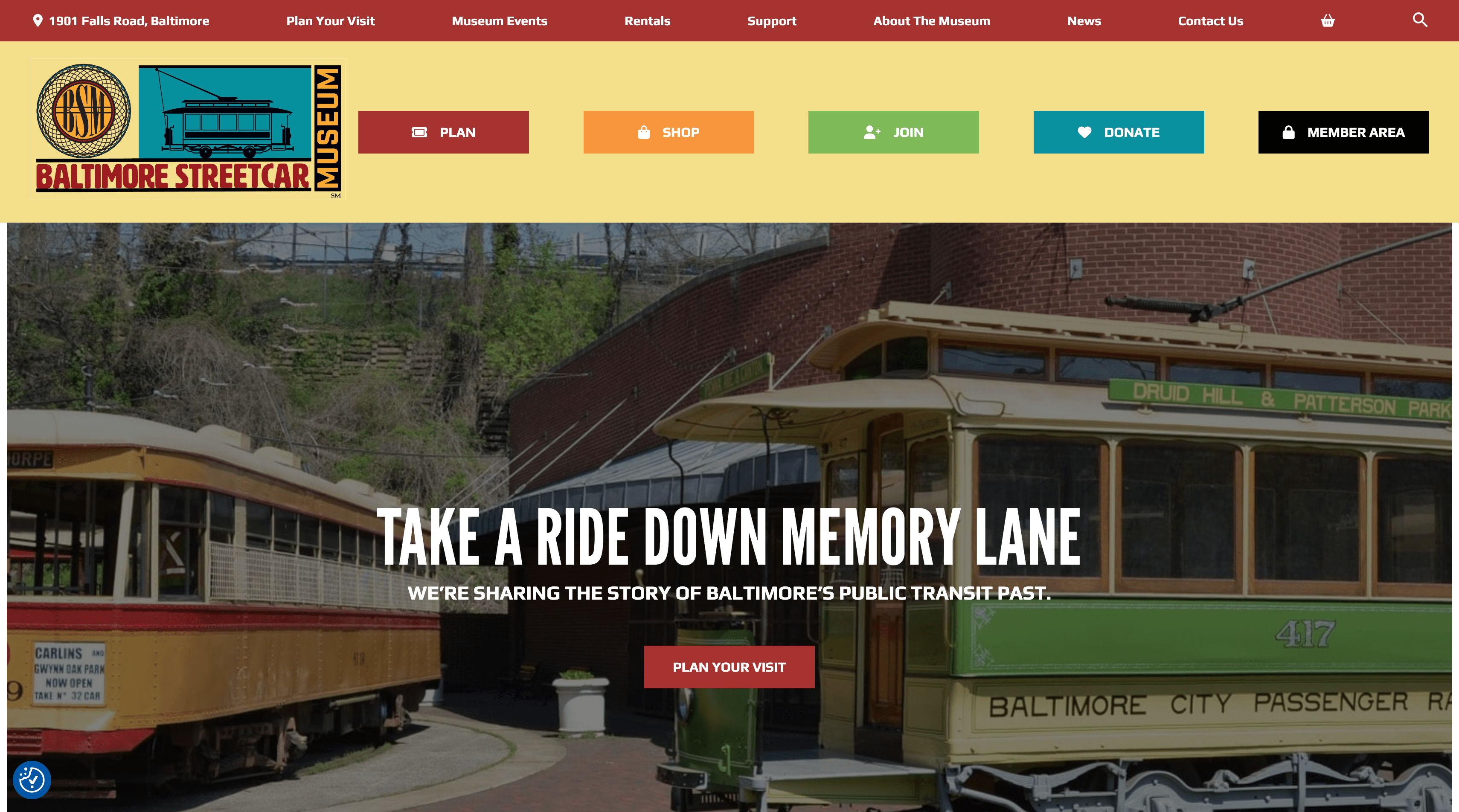Image resolution: width=1459 pixels, height=812 pixels.
Task: Expand the Museum Events navigation item
Action: pyautogui.click(x=499, y=21)
